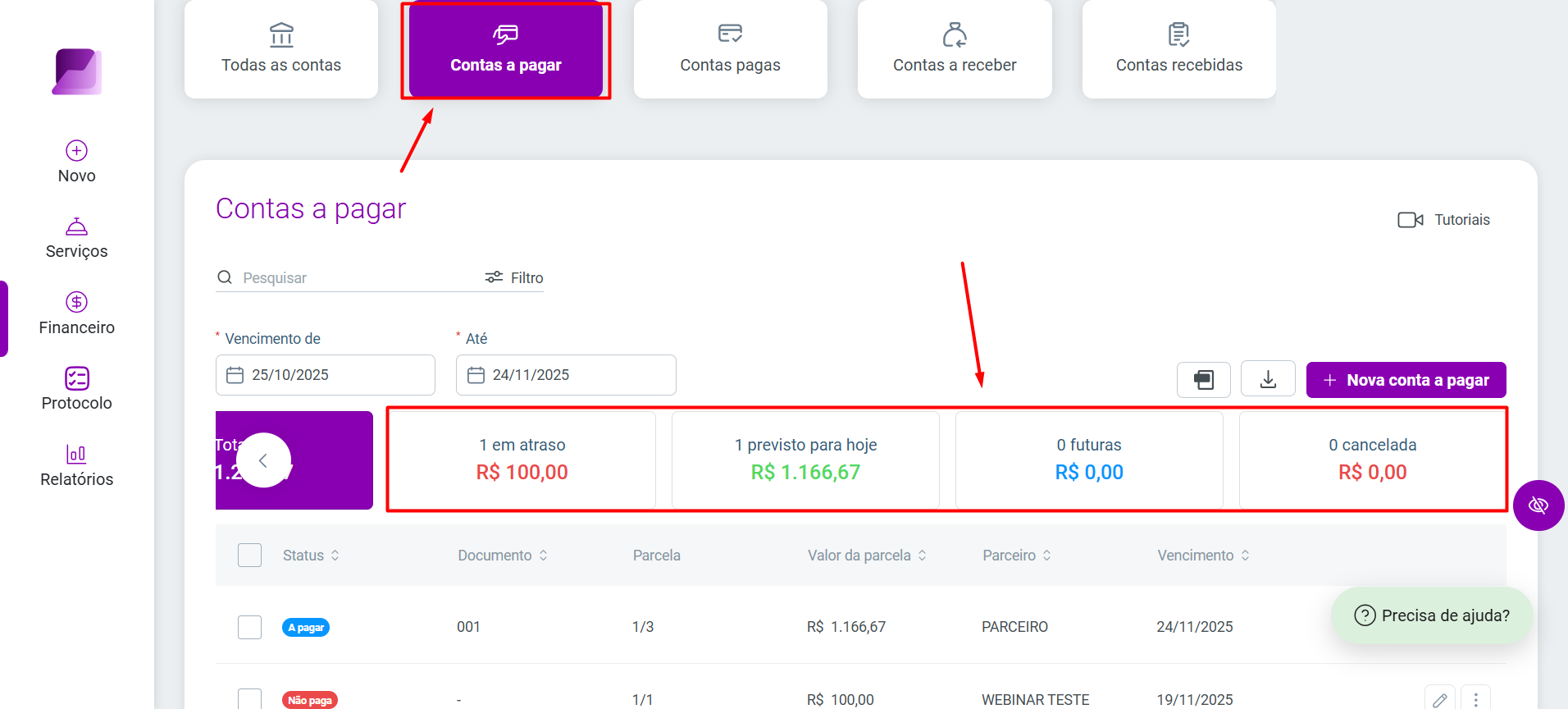Select '1 previsto para hoje' summary card
1568x709 pixels.
(805, 460)
